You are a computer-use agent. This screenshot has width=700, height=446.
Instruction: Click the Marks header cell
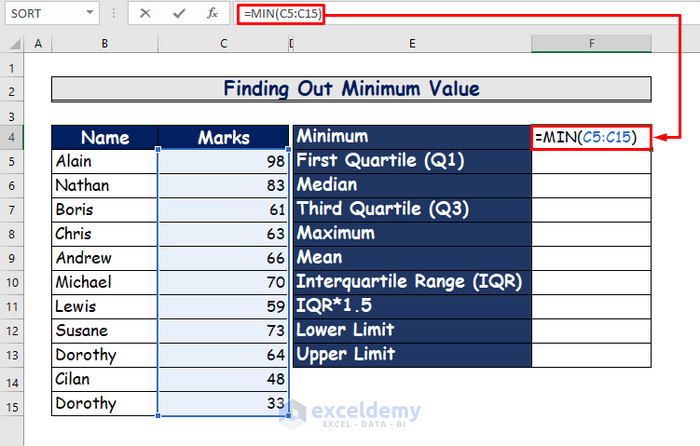point(224,138)
